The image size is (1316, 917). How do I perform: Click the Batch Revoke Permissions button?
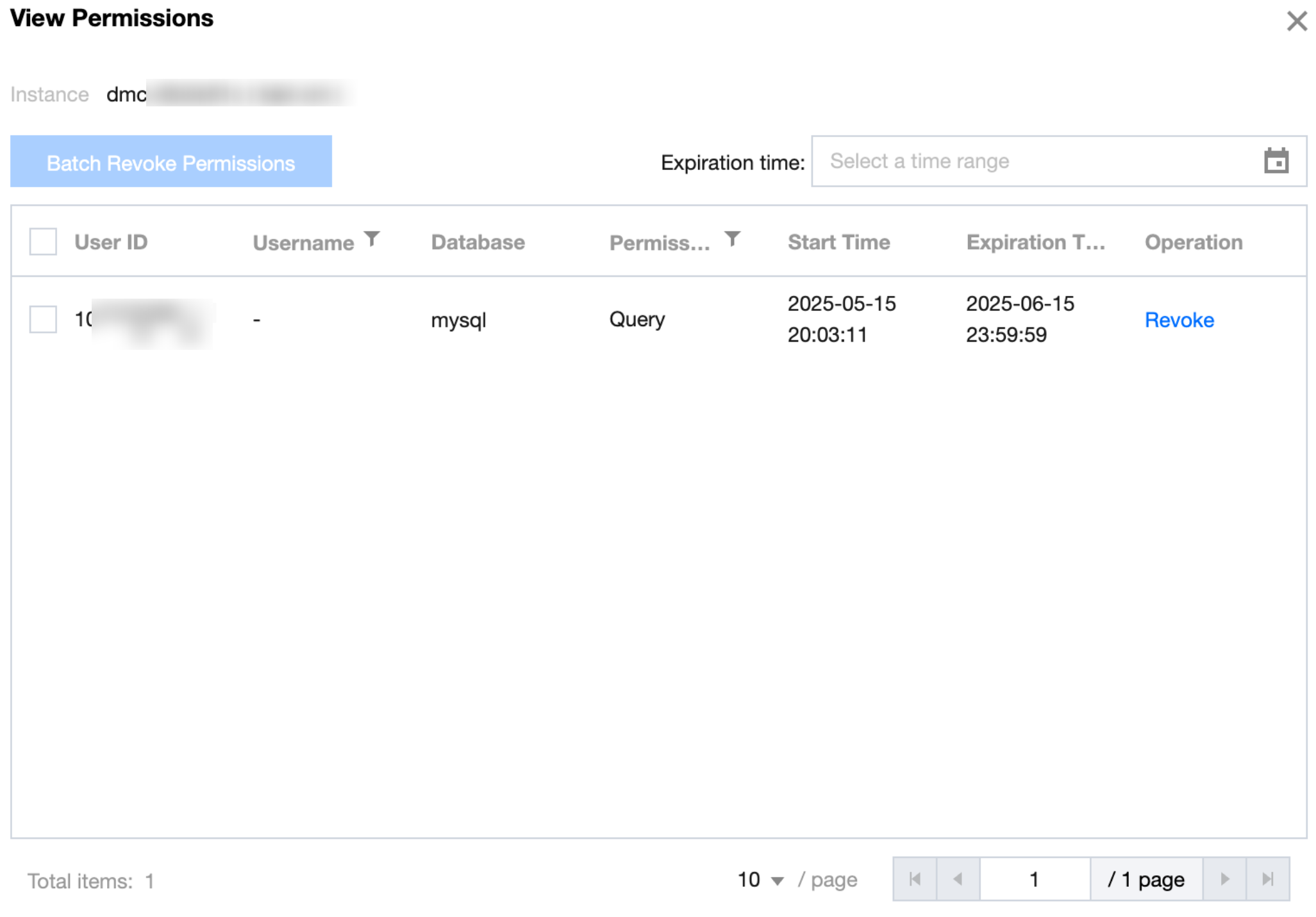click(171, 161)
